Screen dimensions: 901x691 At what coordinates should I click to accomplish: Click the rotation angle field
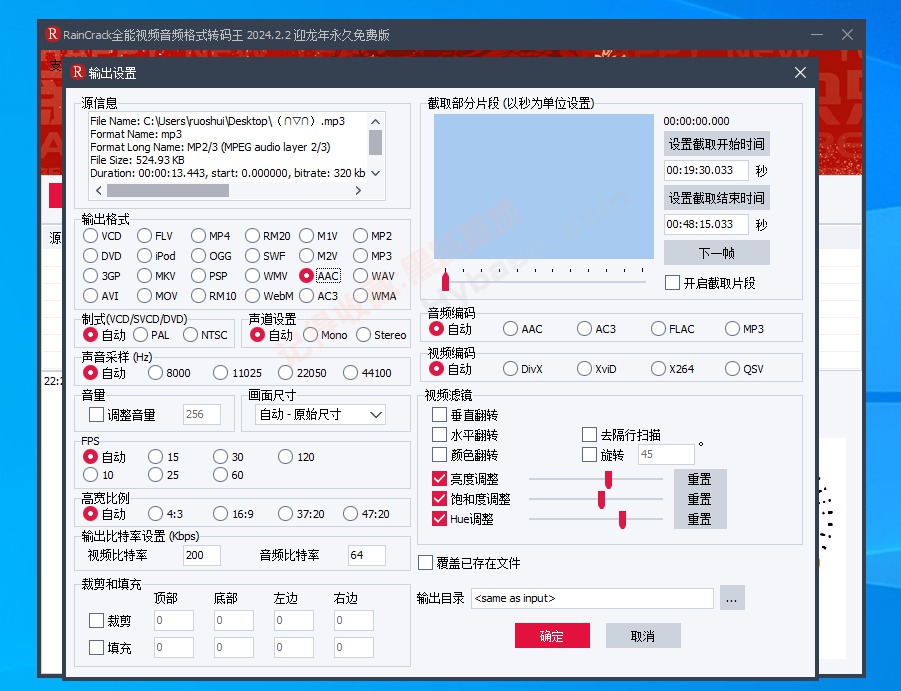tap(666, 454)
